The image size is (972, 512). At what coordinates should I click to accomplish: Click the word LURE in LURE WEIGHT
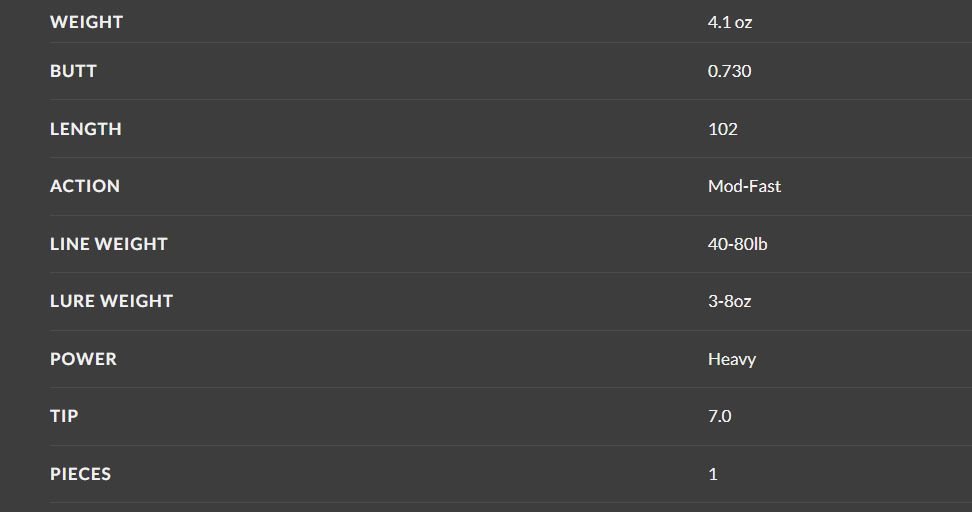(x=71, y=301)
